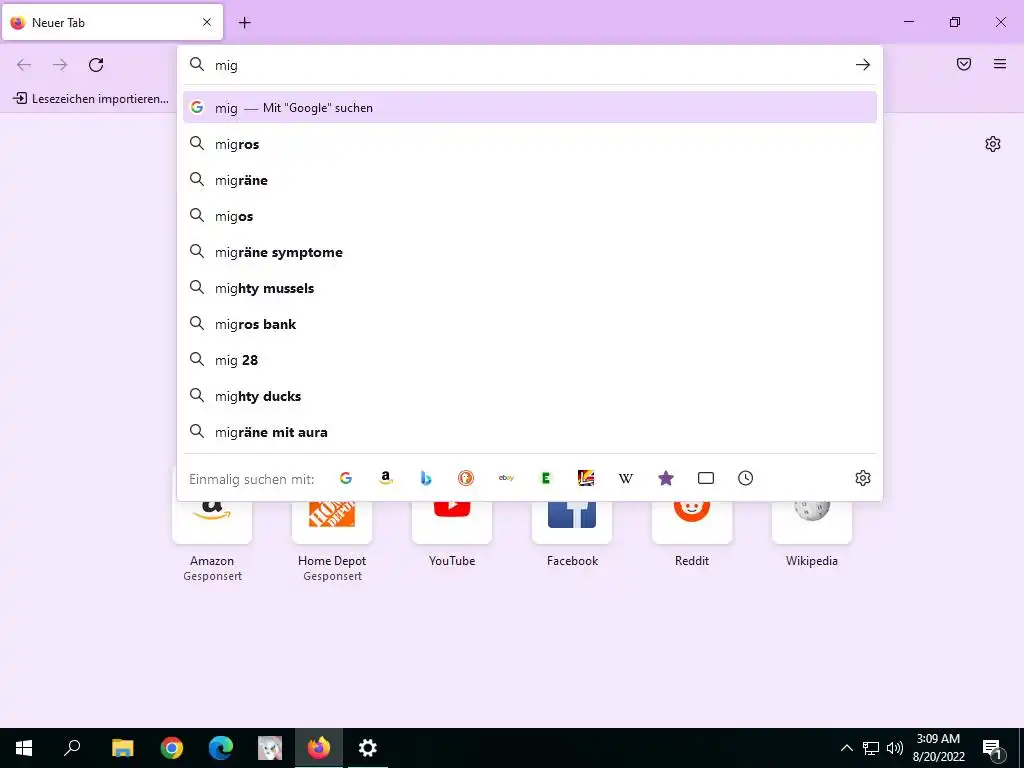
Task: Pick the 'migräne mit aura' suggestion
Action: [530, 432]
